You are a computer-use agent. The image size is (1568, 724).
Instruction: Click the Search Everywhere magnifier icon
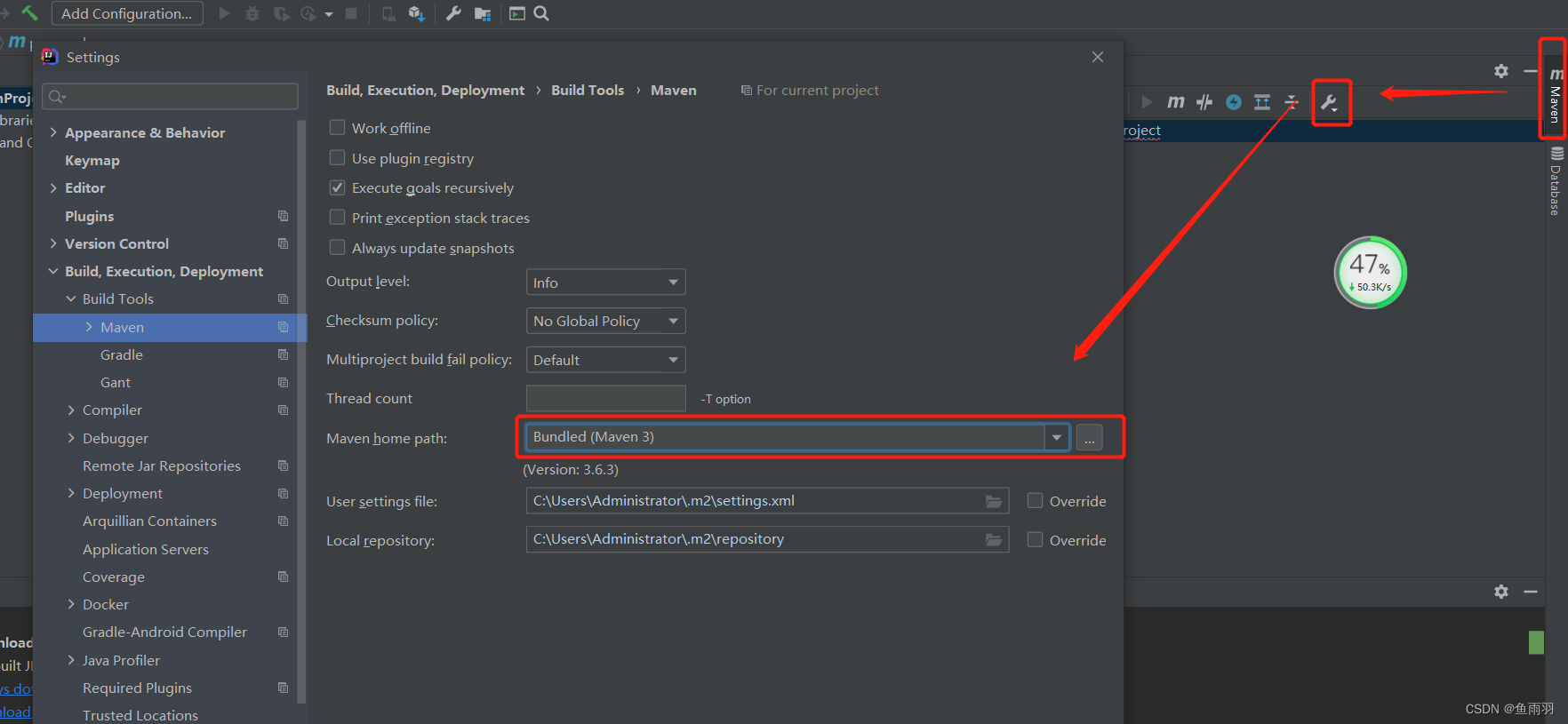pyautogui.click(x=541, y=13)
